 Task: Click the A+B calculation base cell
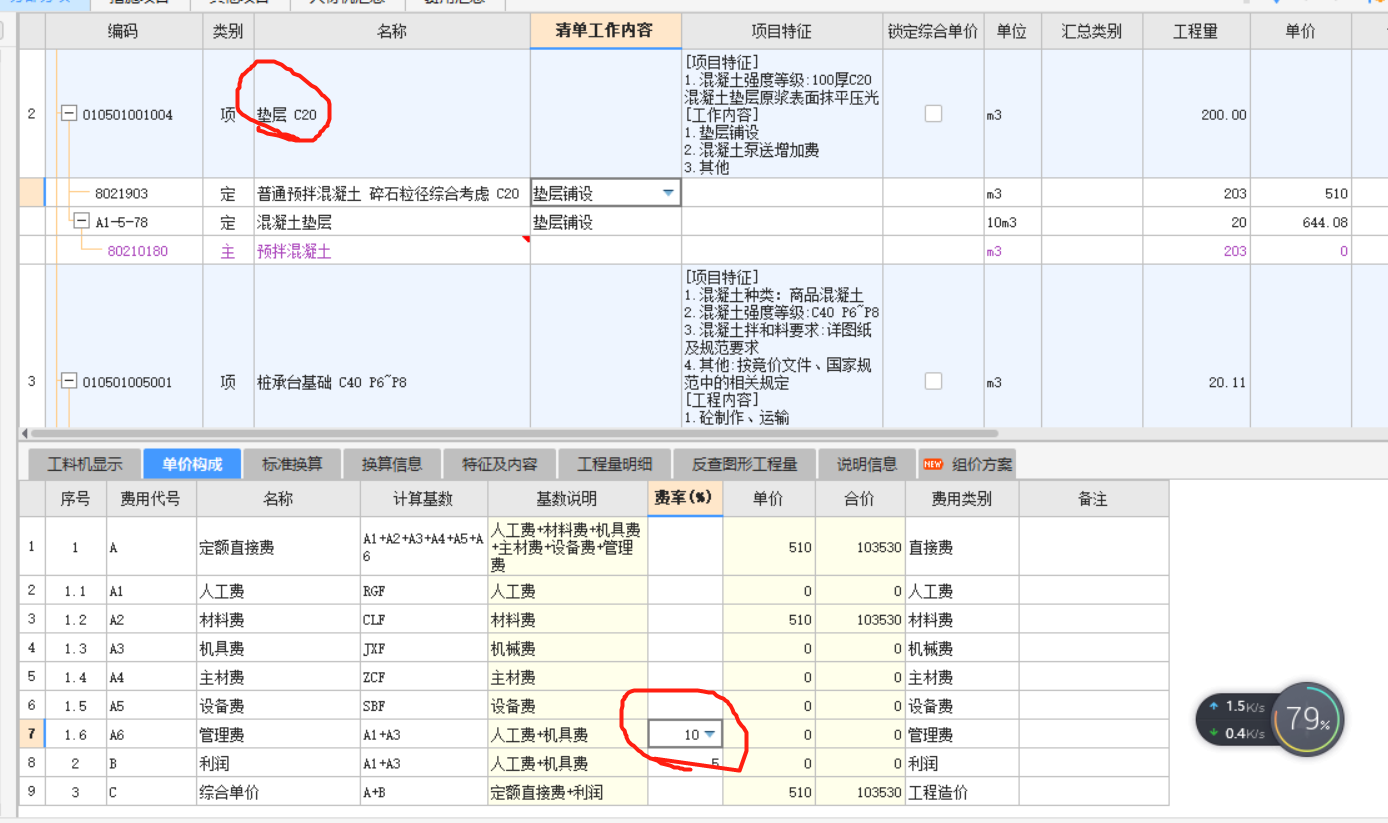[x=423, y=792]
